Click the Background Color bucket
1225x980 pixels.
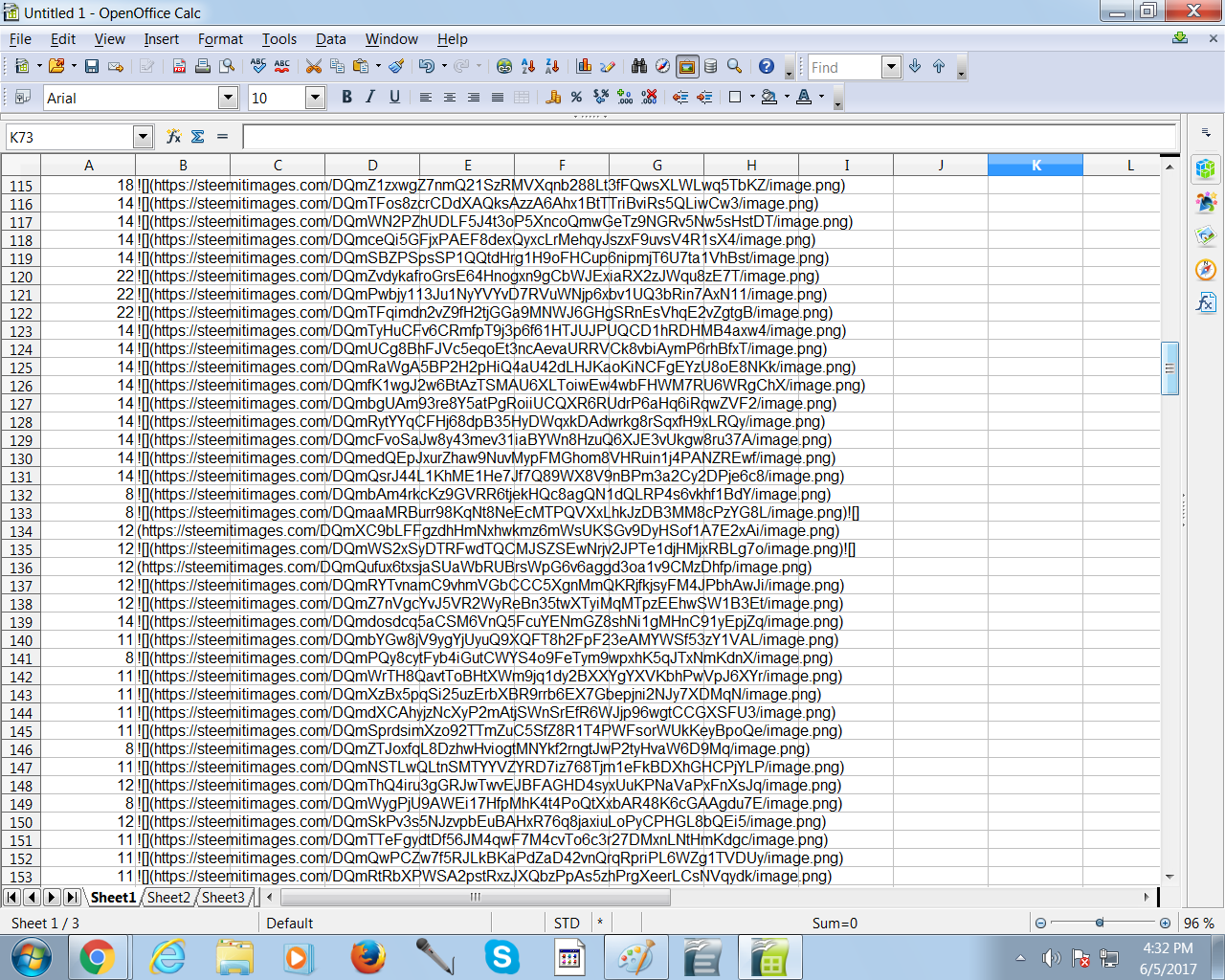pos(768,97)
